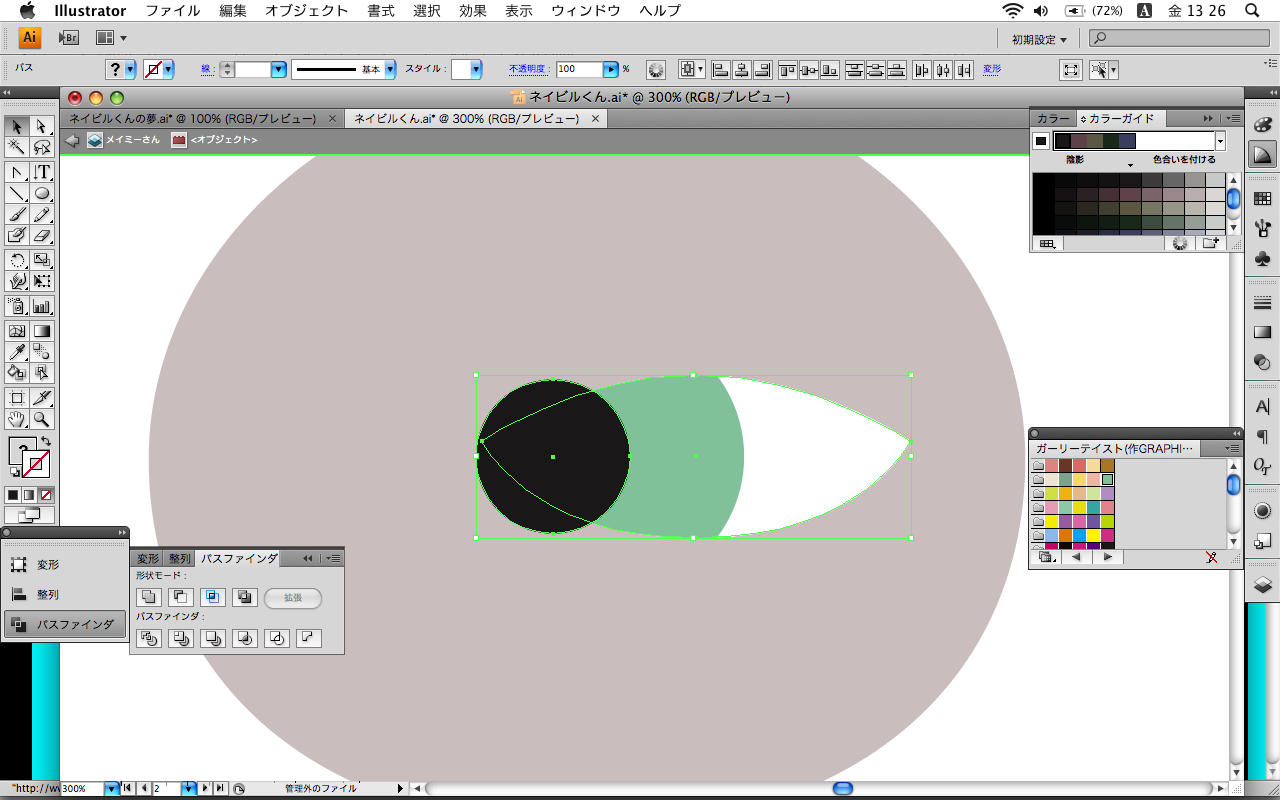Apply the Unite shape mode
Viewport: 1280px width, 800px height.
coord(149,597)
